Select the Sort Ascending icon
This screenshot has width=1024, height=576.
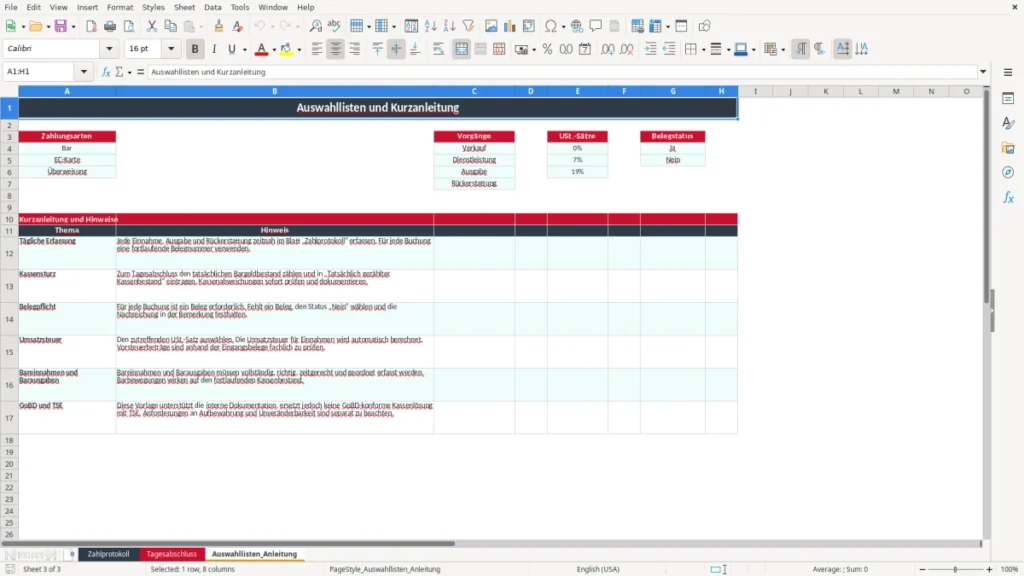(430, 26)
